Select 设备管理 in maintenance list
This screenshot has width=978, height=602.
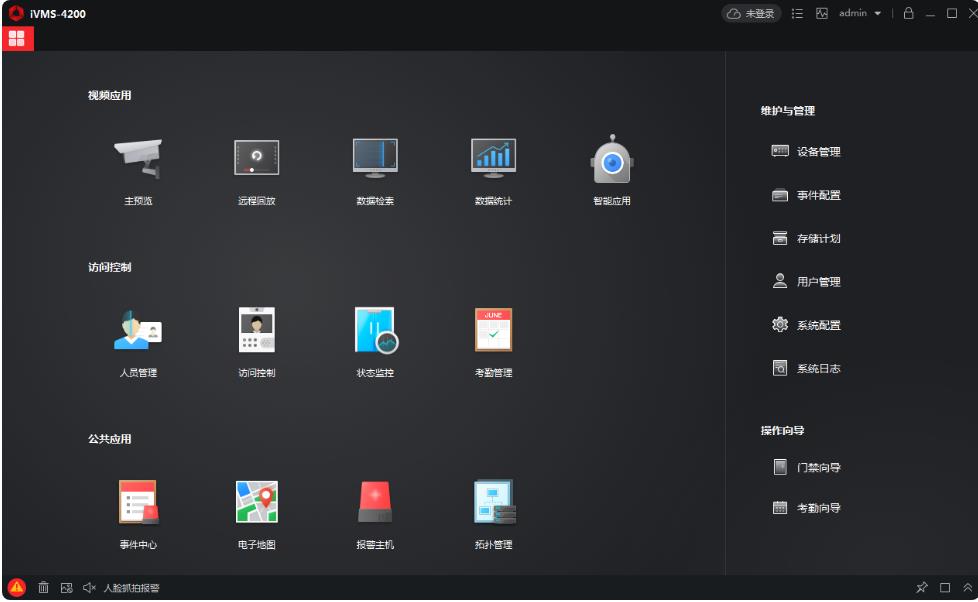(x=806, y=152)
